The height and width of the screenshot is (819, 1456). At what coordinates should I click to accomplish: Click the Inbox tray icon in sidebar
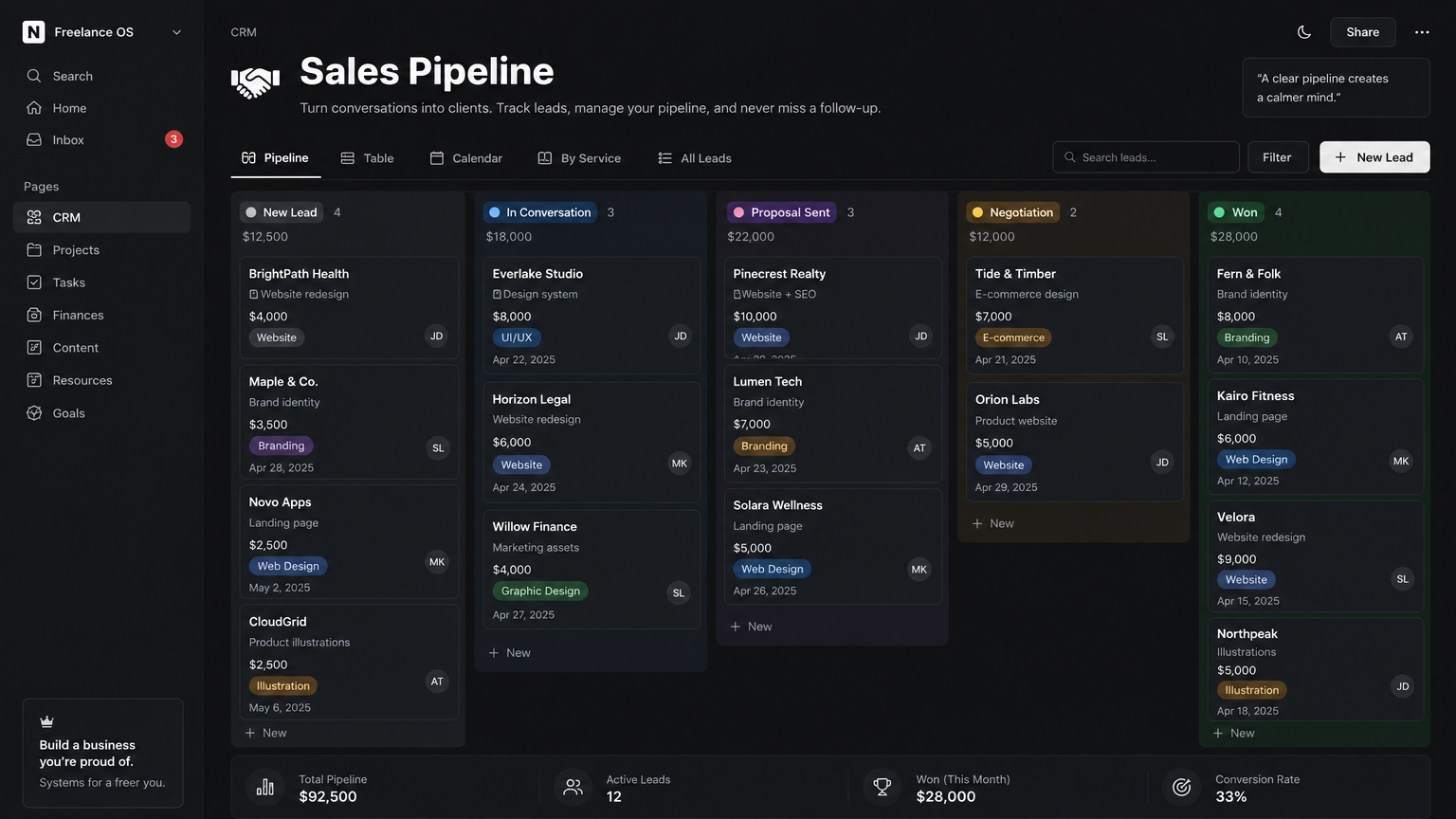click(34, 139)
